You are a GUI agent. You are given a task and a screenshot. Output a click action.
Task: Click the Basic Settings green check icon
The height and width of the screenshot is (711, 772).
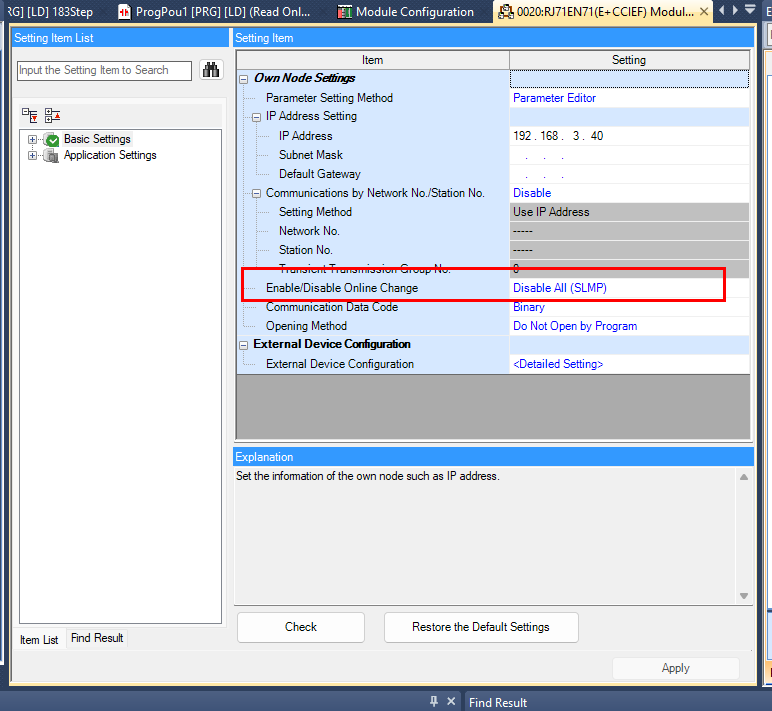point(52,140)
